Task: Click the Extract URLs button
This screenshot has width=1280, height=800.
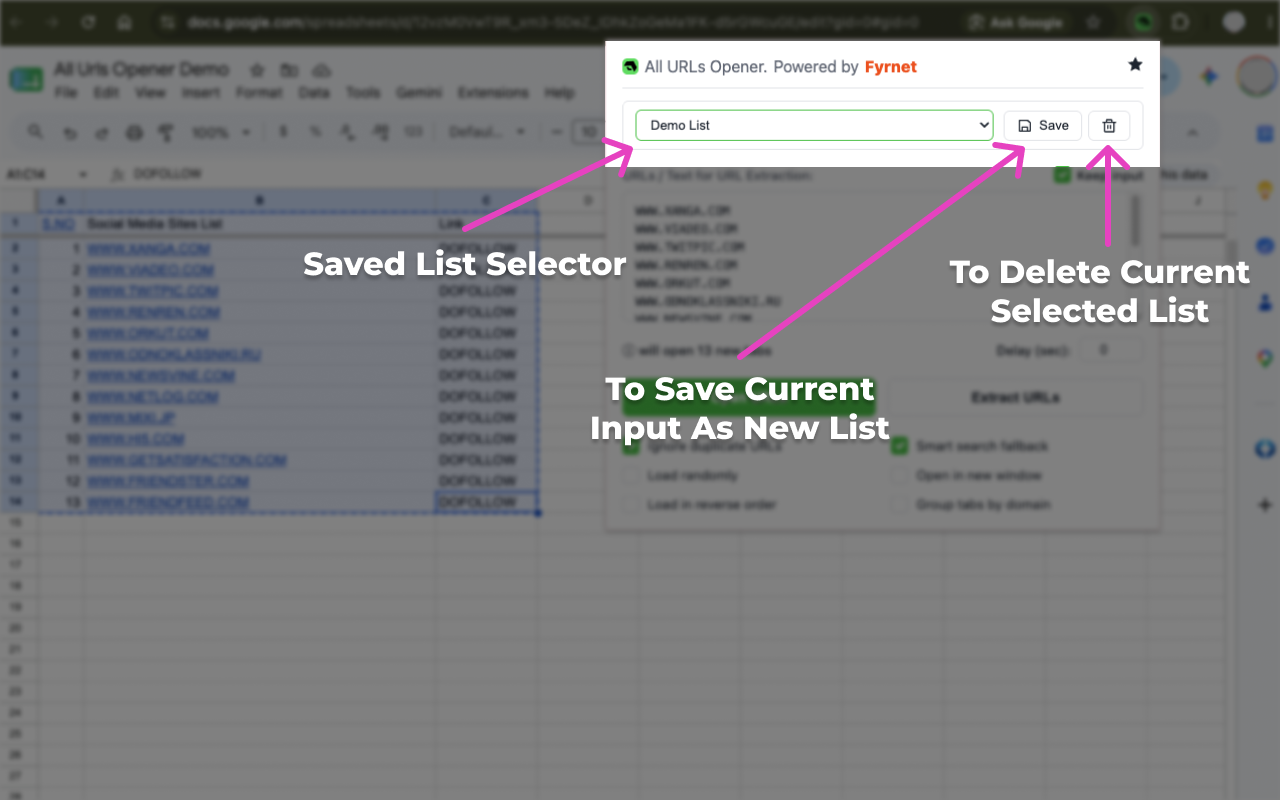Action: (1015, 398)
